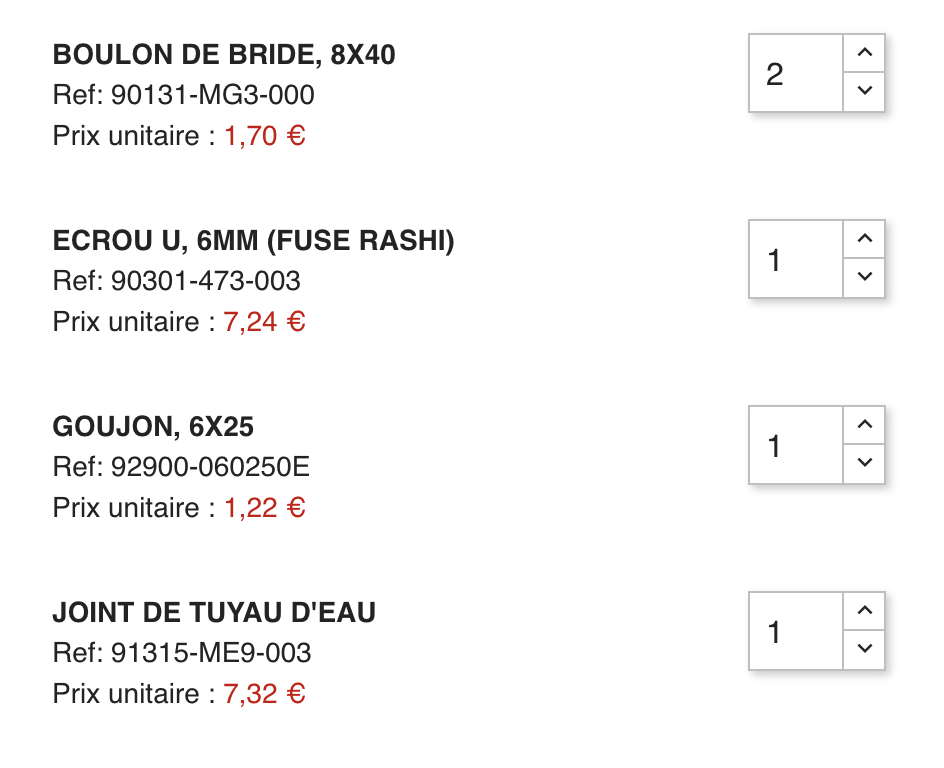Increase quantity for GOUJON, 6X25
This screenshot has height=768, width=944.
coord(865,425)
